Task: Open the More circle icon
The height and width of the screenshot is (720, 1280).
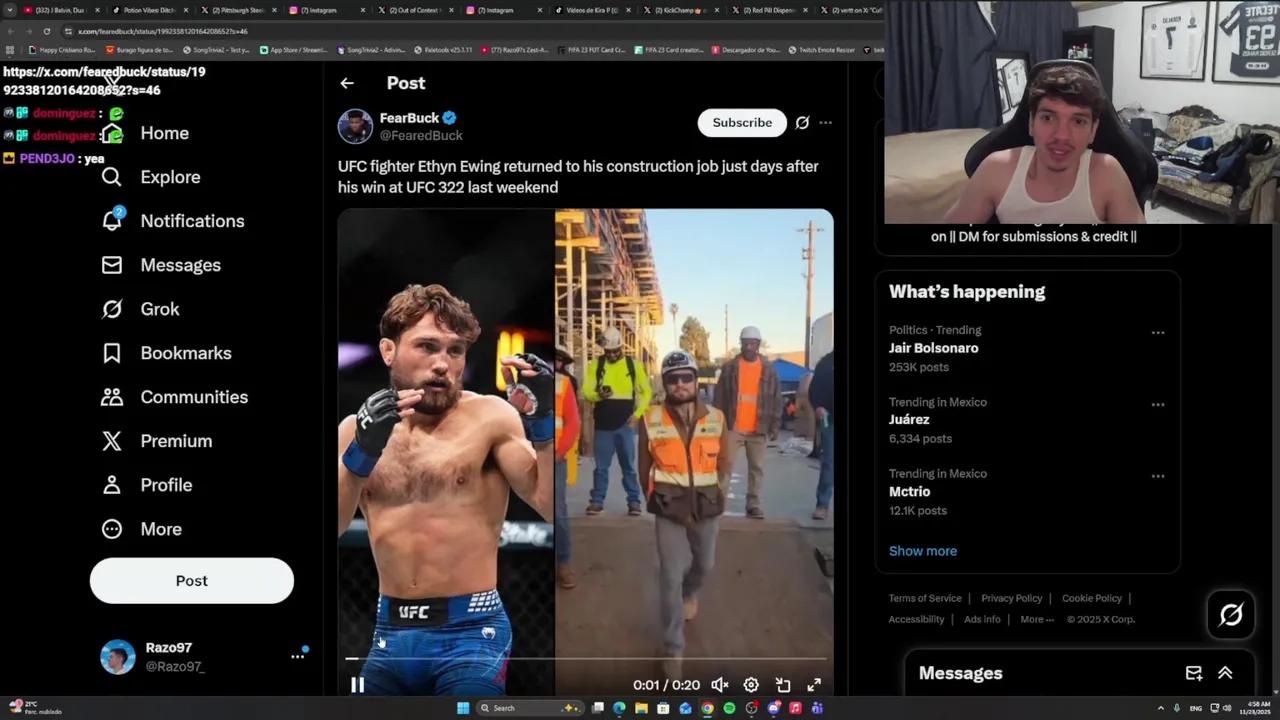Action: [x=112, y=529]
